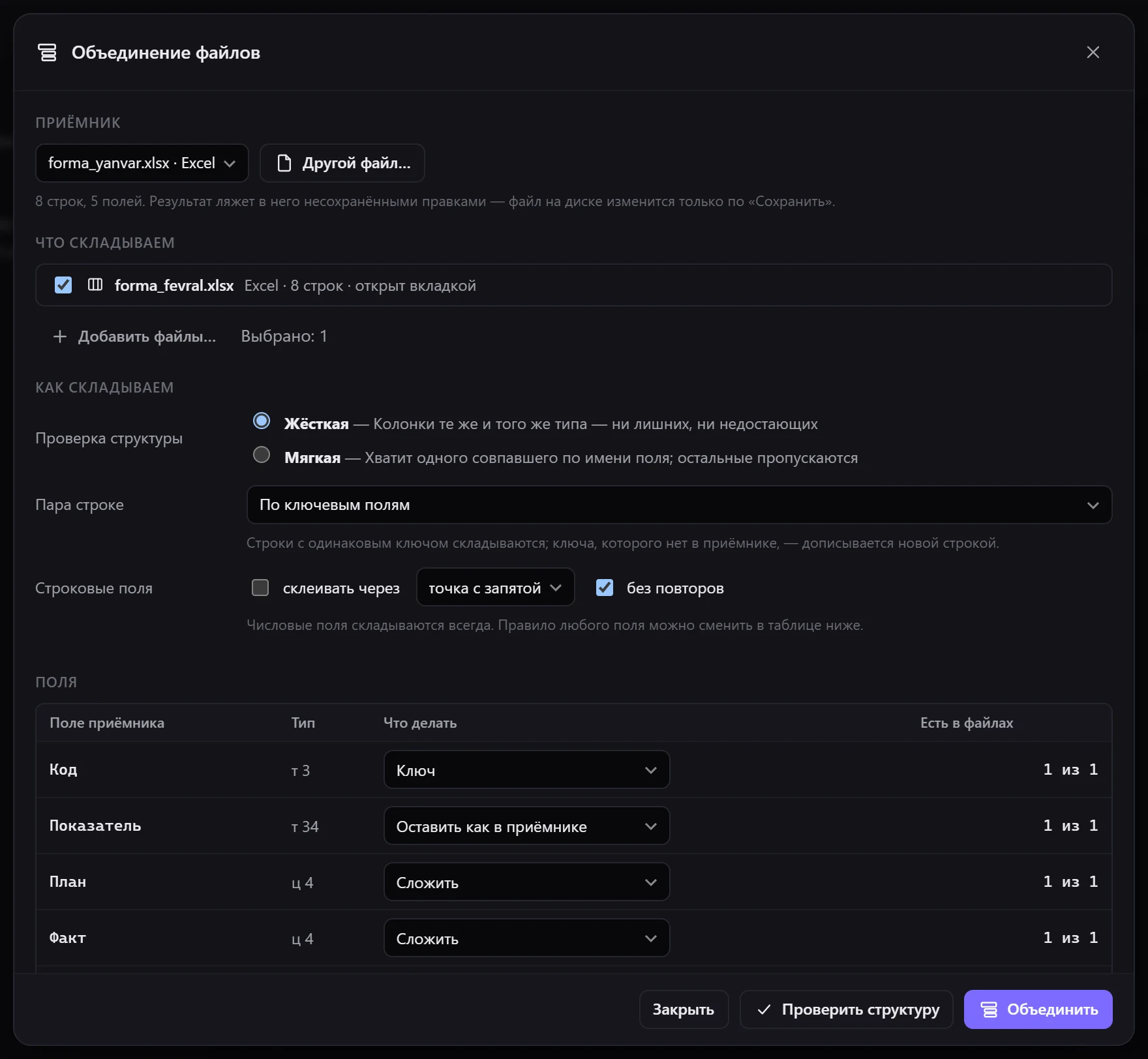Uncheck the forma_fevral.xlsx file checkbox
Image resolution: width=1148 pixels, height=1059 pixels.
(63, 285)
